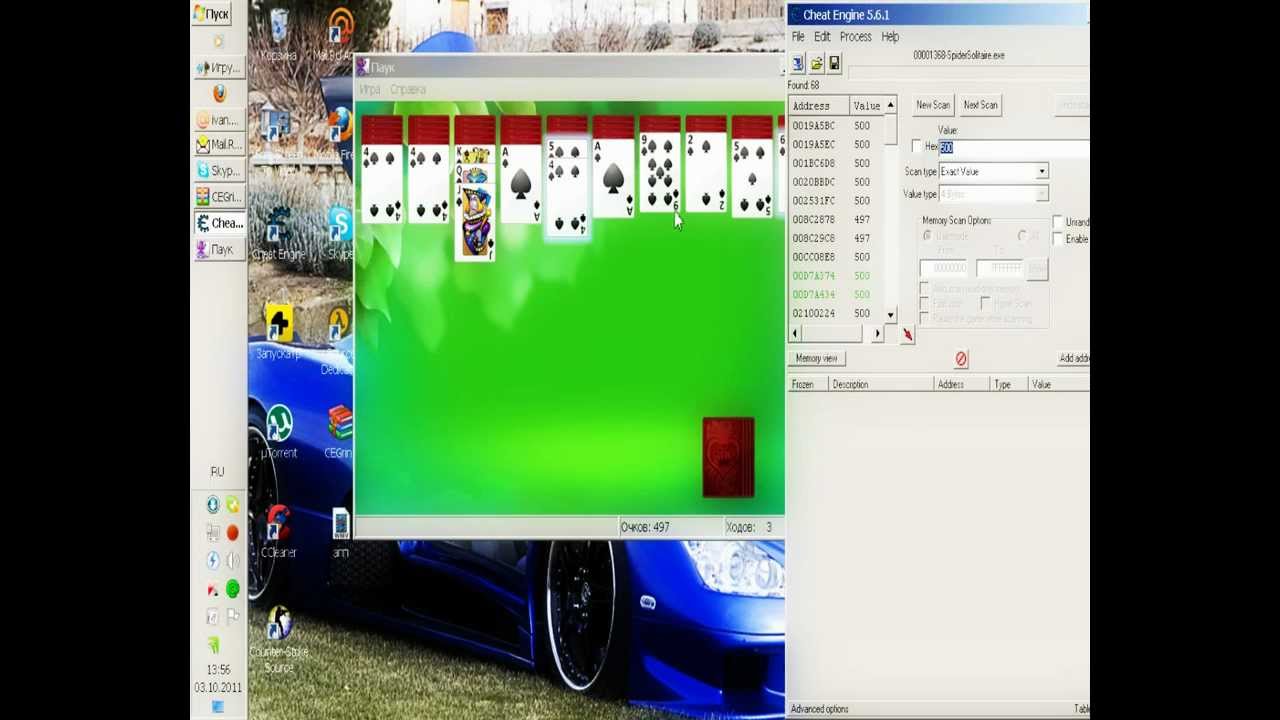The width and height of the screenshot is (1280, 720).
Task: Open the Справка menu in Spider window
Action: click(408, 90)
